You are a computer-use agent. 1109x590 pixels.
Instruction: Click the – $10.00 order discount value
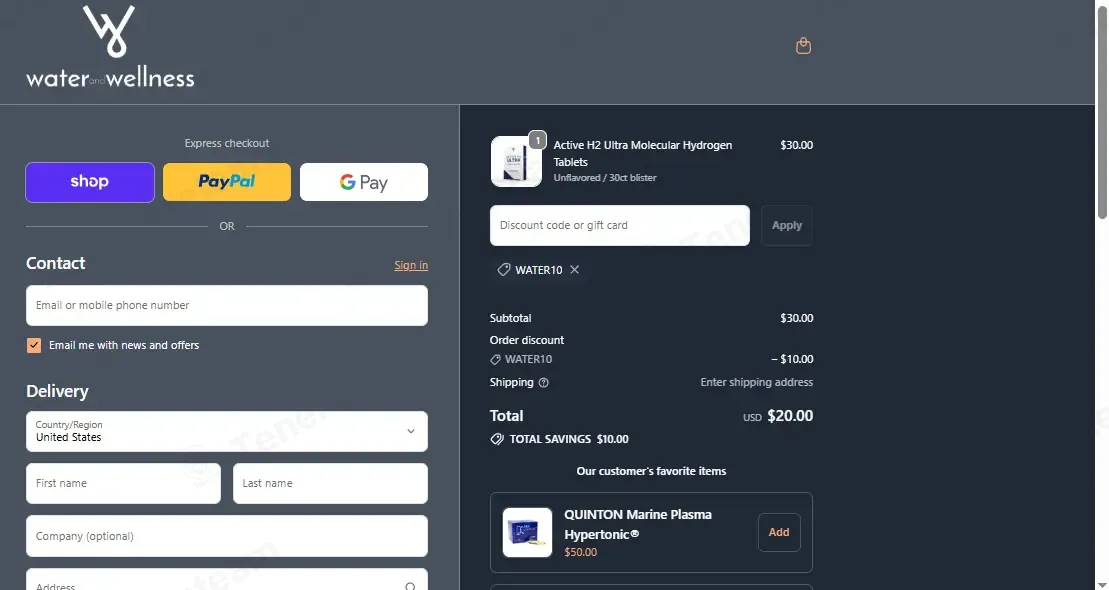click(x=791, y=359)
